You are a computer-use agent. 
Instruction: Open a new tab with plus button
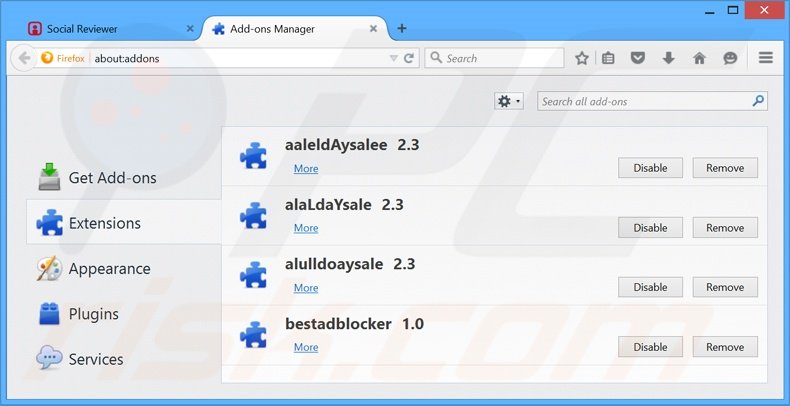tap(402, 29)
